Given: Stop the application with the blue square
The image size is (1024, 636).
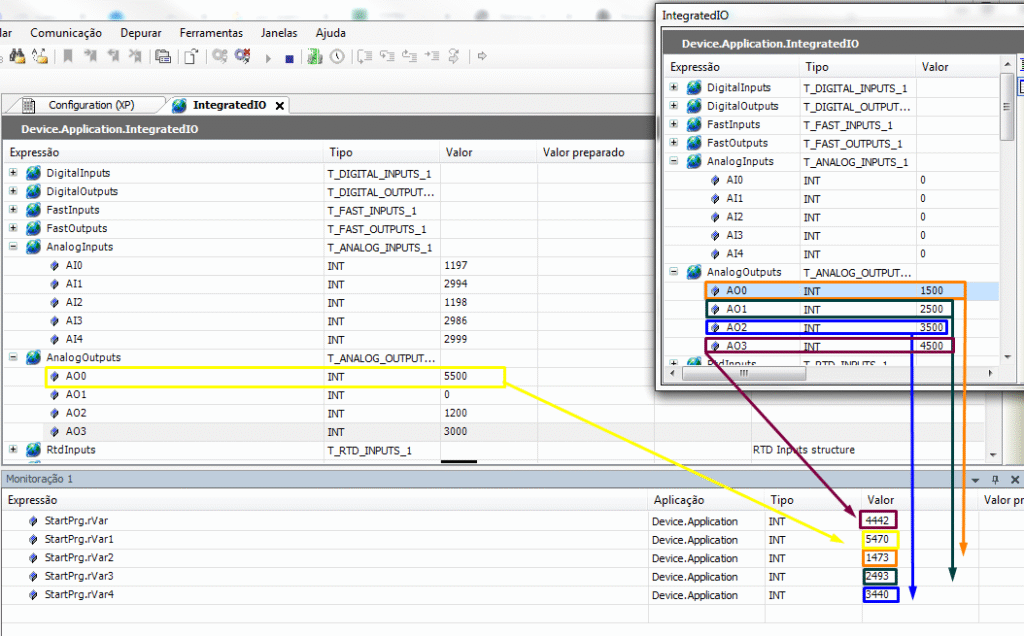Looking at the screenshot, I should pyautogui.click(x=289, y=59).
